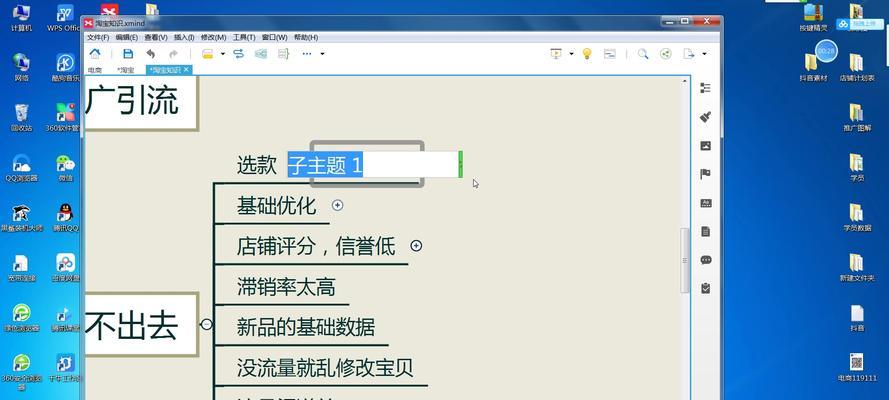Open 编辑(E) menu
889x400 pixels.
point(126,37)
